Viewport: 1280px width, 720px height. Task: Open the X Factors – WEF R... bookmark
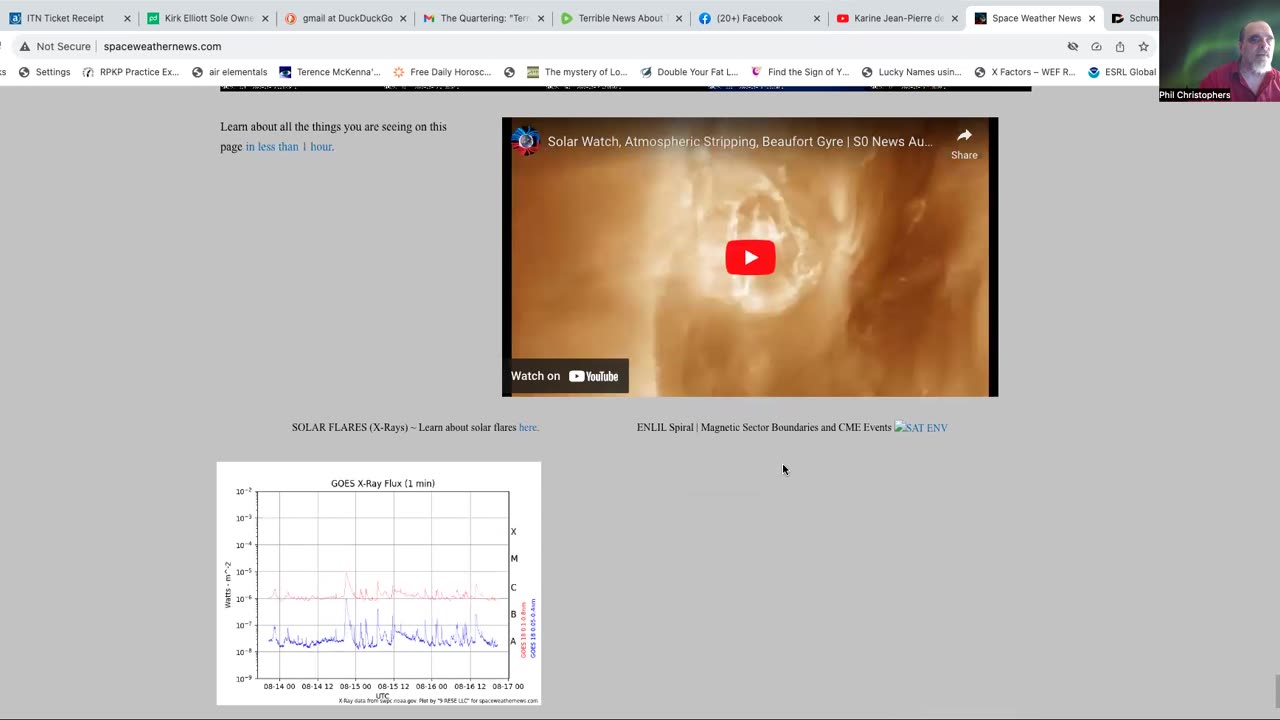[x=1024, y=72]
